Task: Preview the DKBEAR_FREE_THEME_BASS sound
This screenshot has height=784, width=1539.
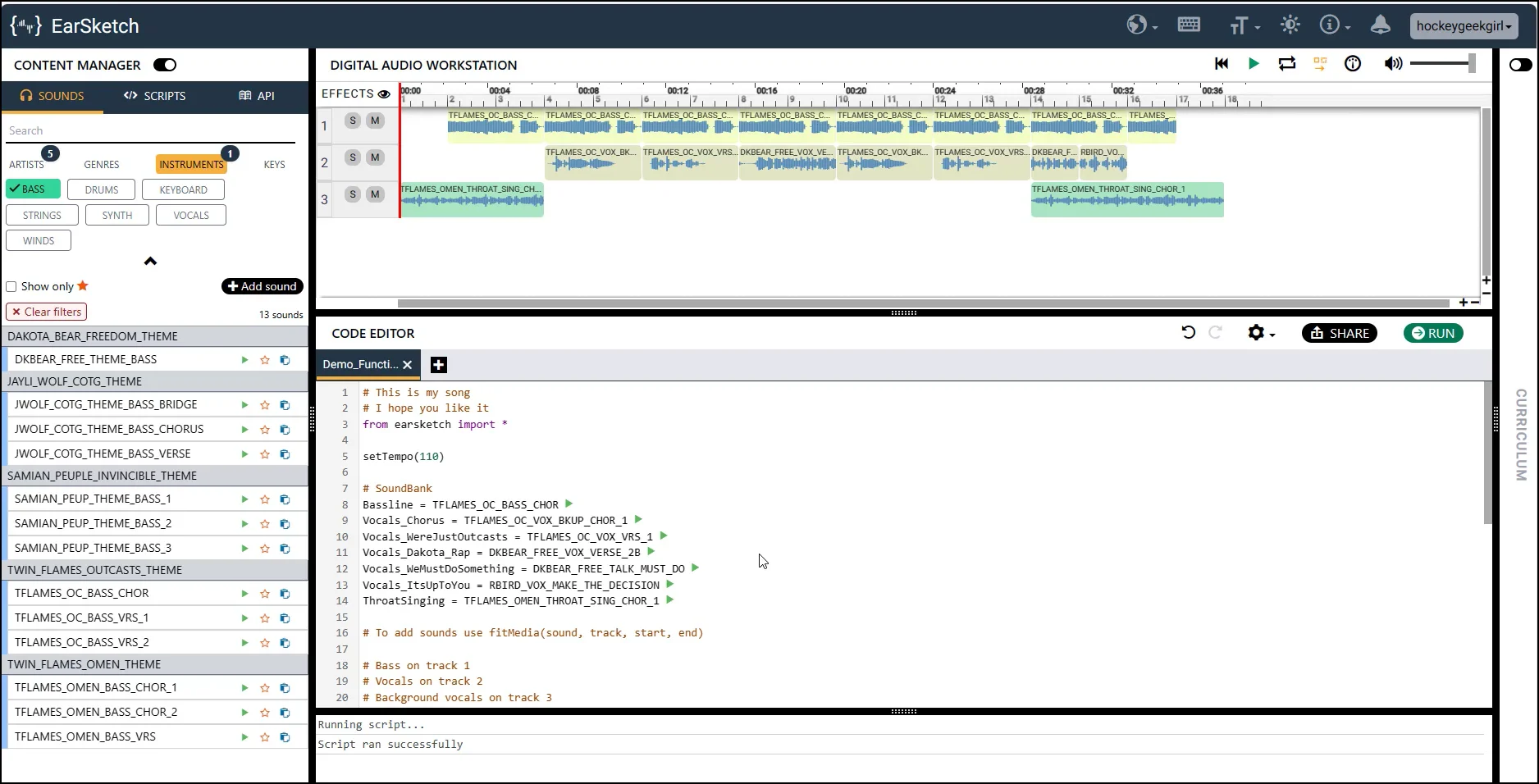Action: [x=244, y=359]
